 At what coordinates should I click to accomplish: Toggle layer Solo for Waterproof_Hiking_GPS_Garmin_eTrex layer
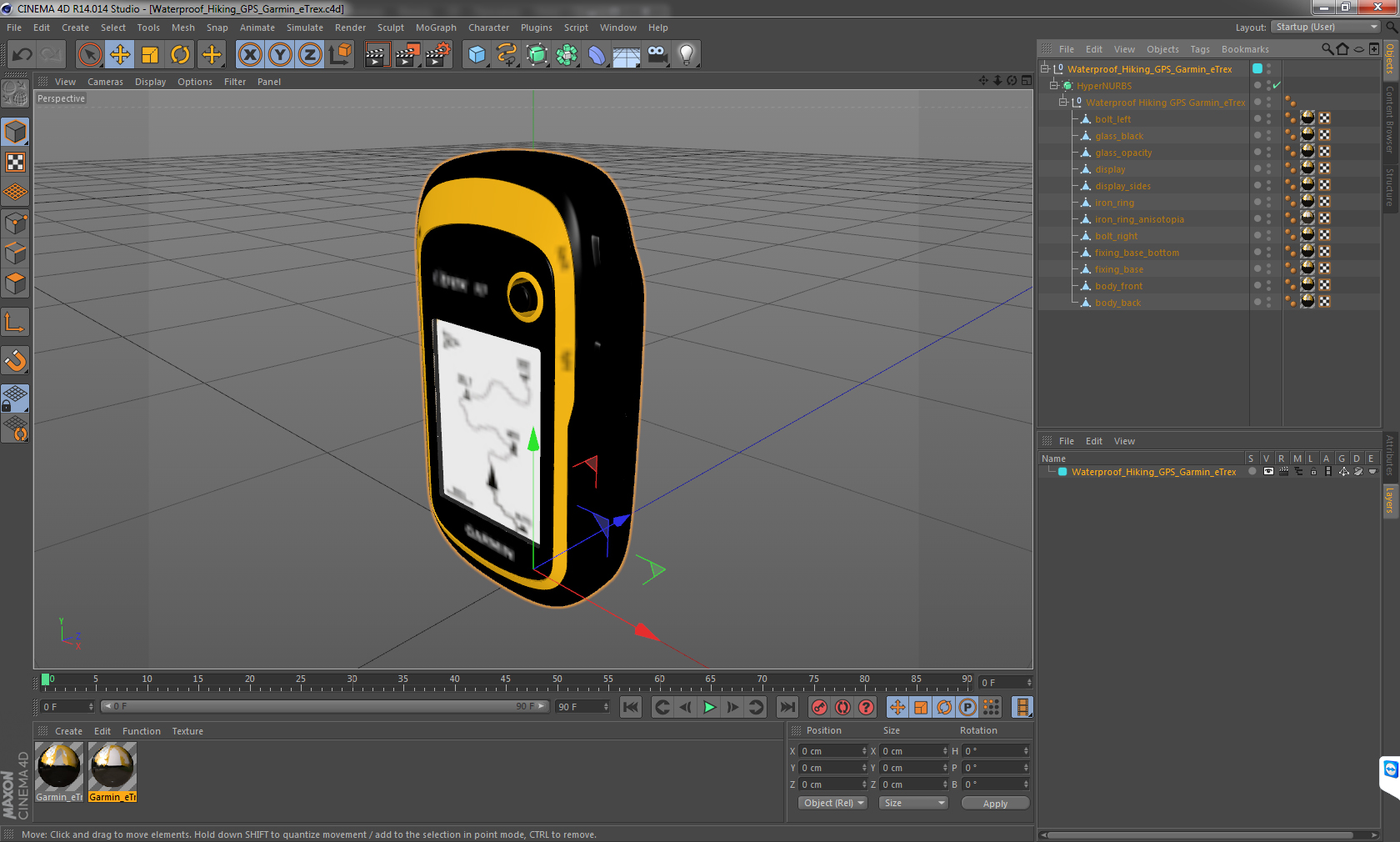click(x=1252, y=472)
